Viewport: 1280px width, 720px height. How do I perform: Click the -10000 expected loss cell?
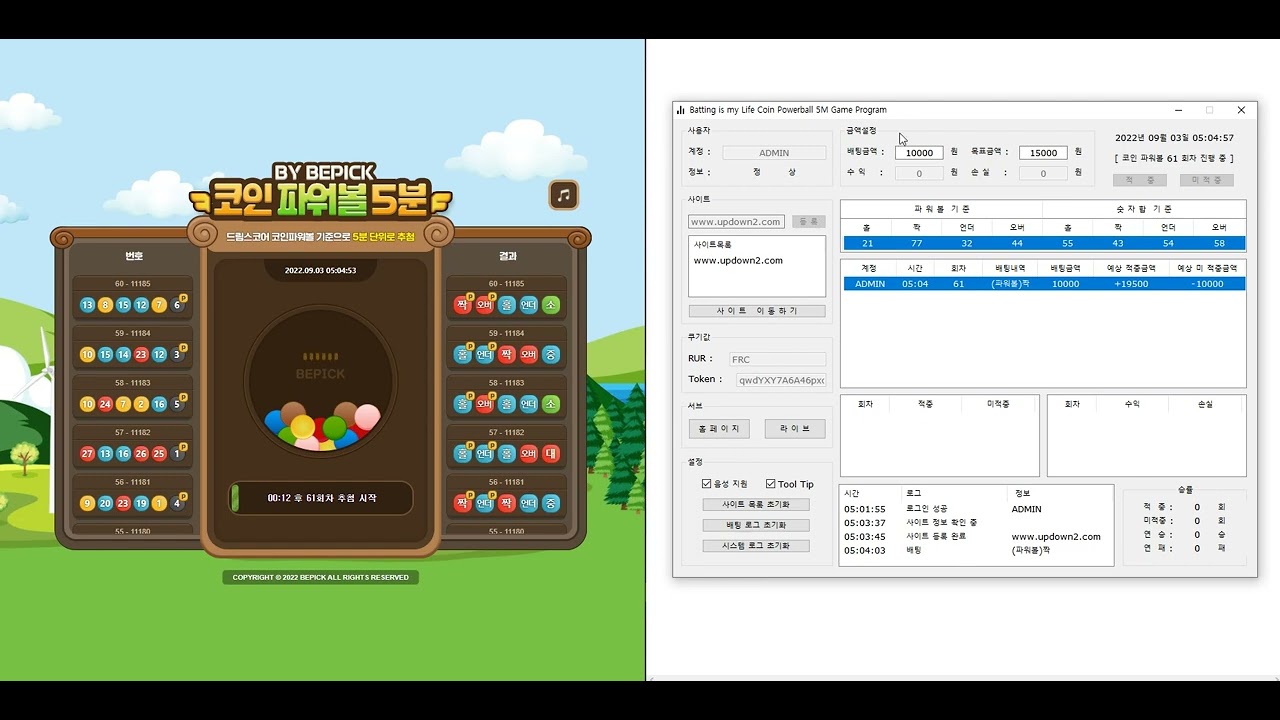click(x=1208, y=284)
